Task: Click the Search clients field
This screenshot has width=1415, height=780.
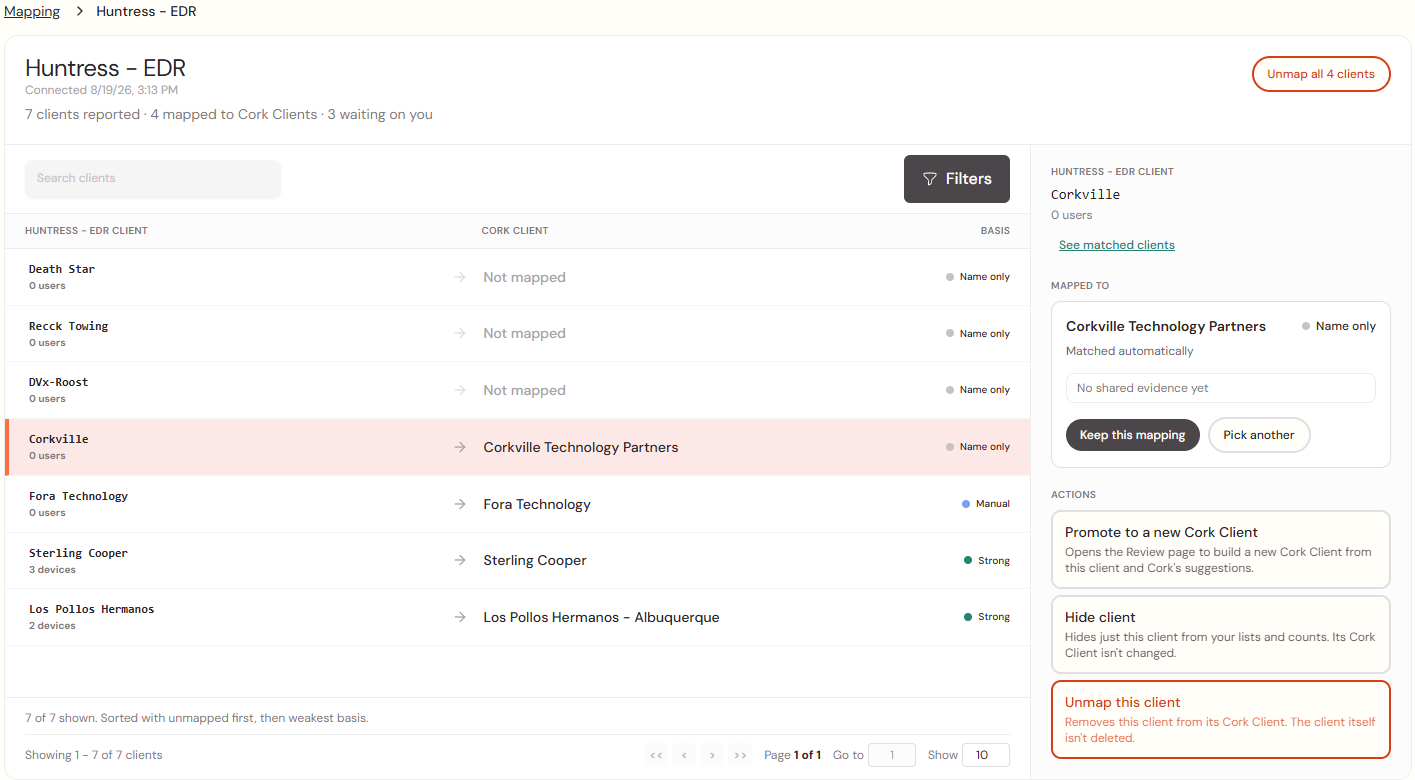Action: (153, 179)
